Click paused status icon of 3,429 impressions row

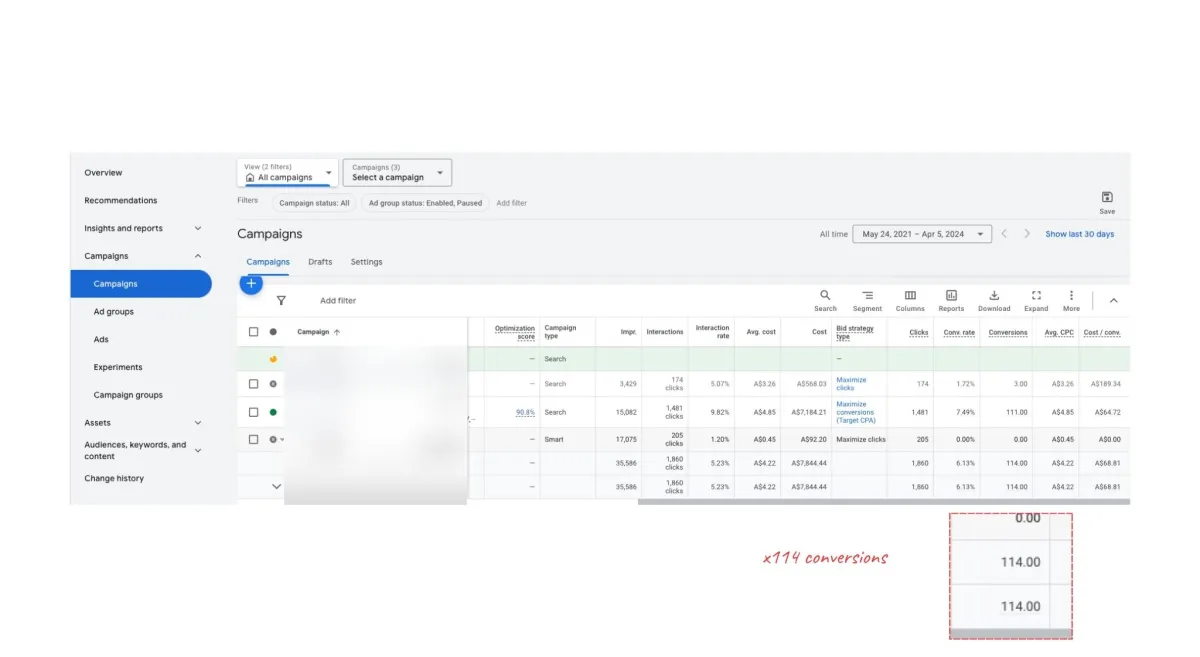pyautogui.click(x=273, y=384)
